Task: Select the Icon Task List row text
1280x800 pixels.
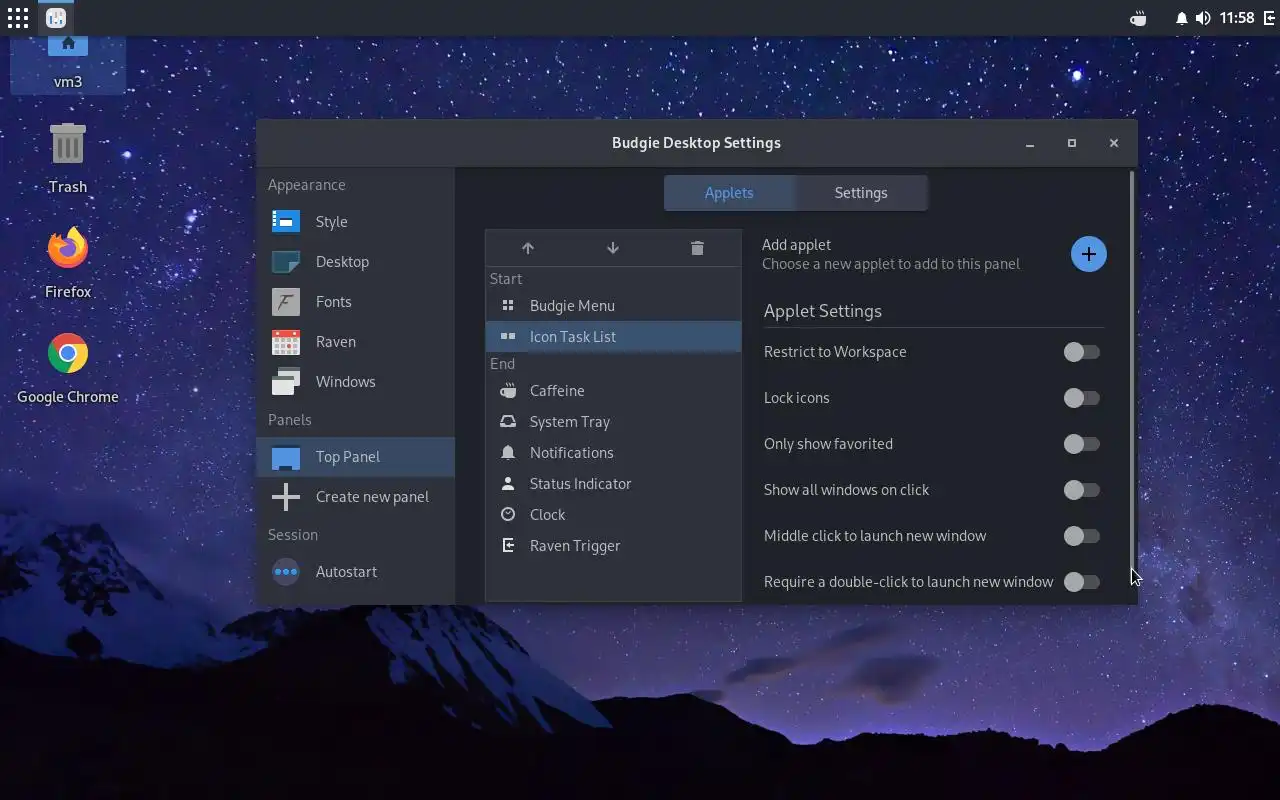Action: click(573, 337)
